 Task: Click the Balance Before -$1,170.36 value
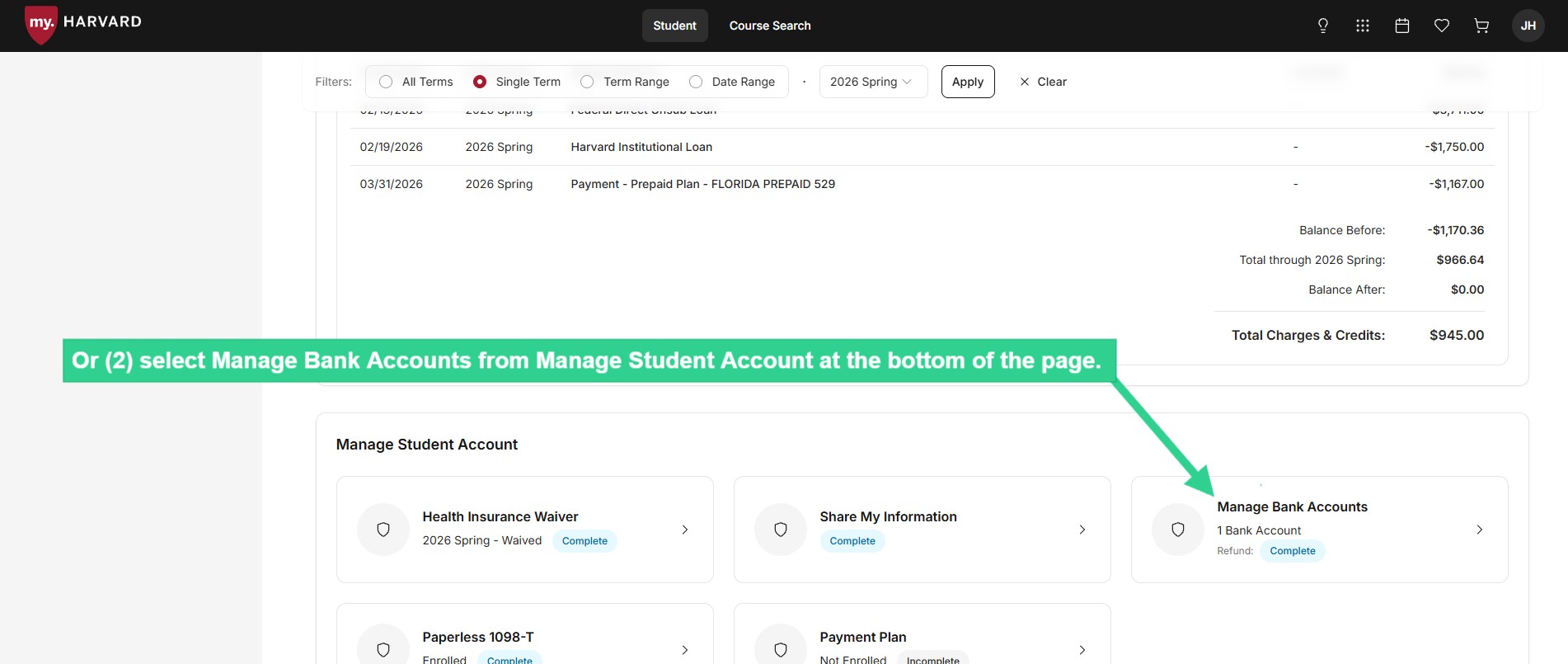tap(1455, 230)
